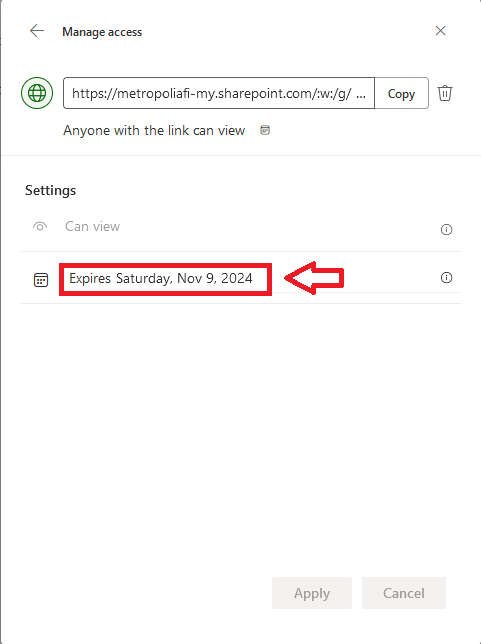The width and height of the screenshot is (481, 644).
Task: Select the sharepoint link URL field
Action: [x=219, y=93]
